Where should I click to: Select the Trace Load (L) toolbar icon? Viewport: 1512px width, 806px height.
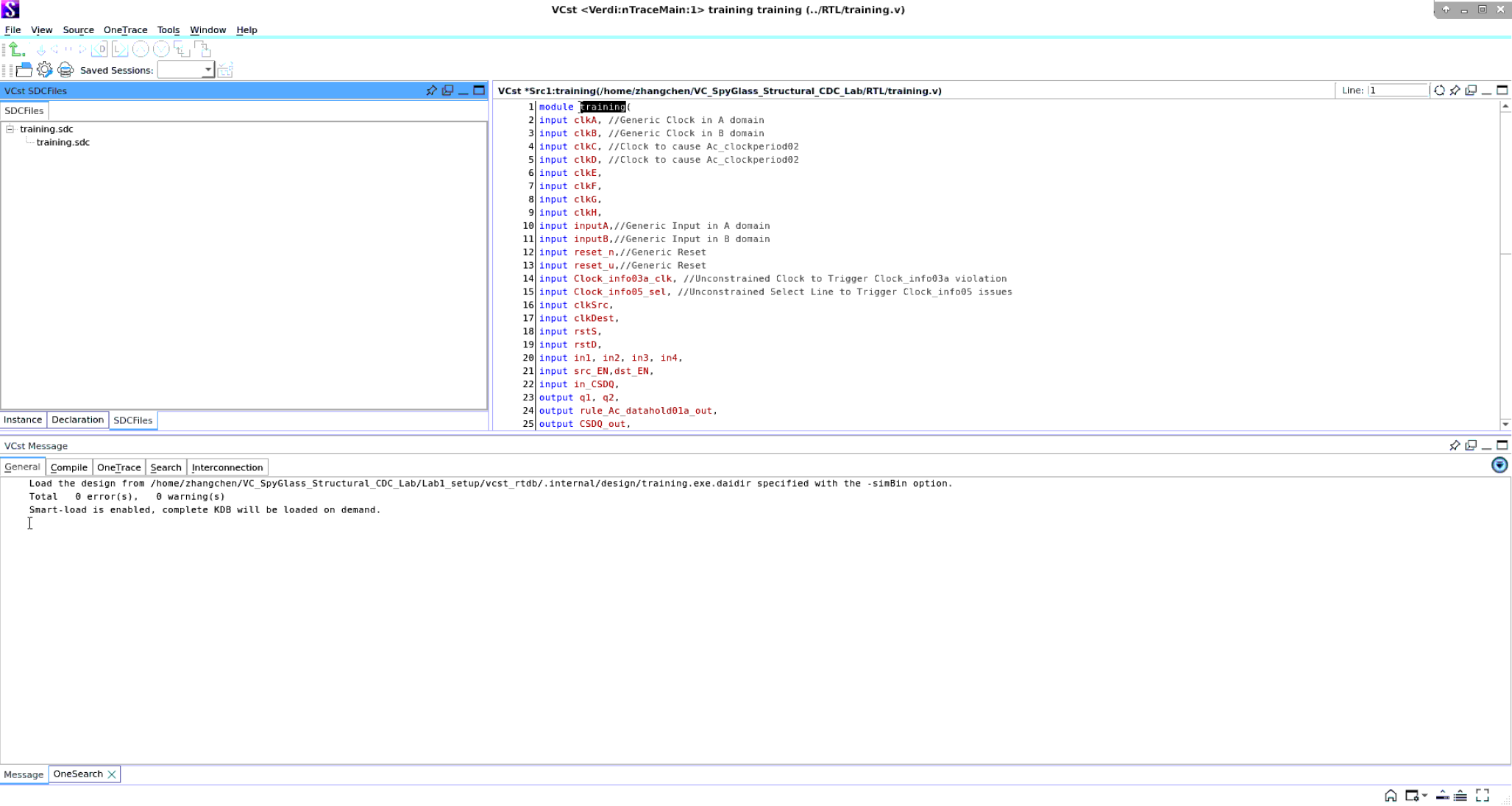click(x=118, y=49)
